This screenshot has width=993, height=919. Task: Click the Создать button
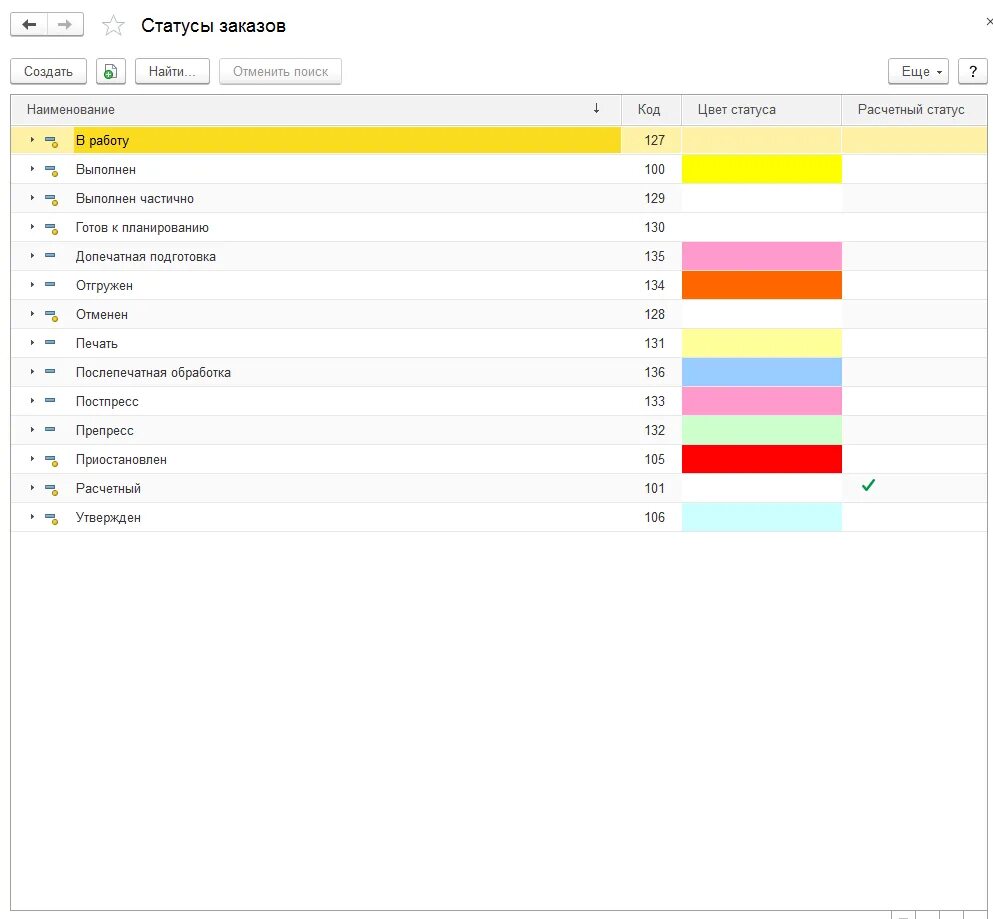coord(48,72)
